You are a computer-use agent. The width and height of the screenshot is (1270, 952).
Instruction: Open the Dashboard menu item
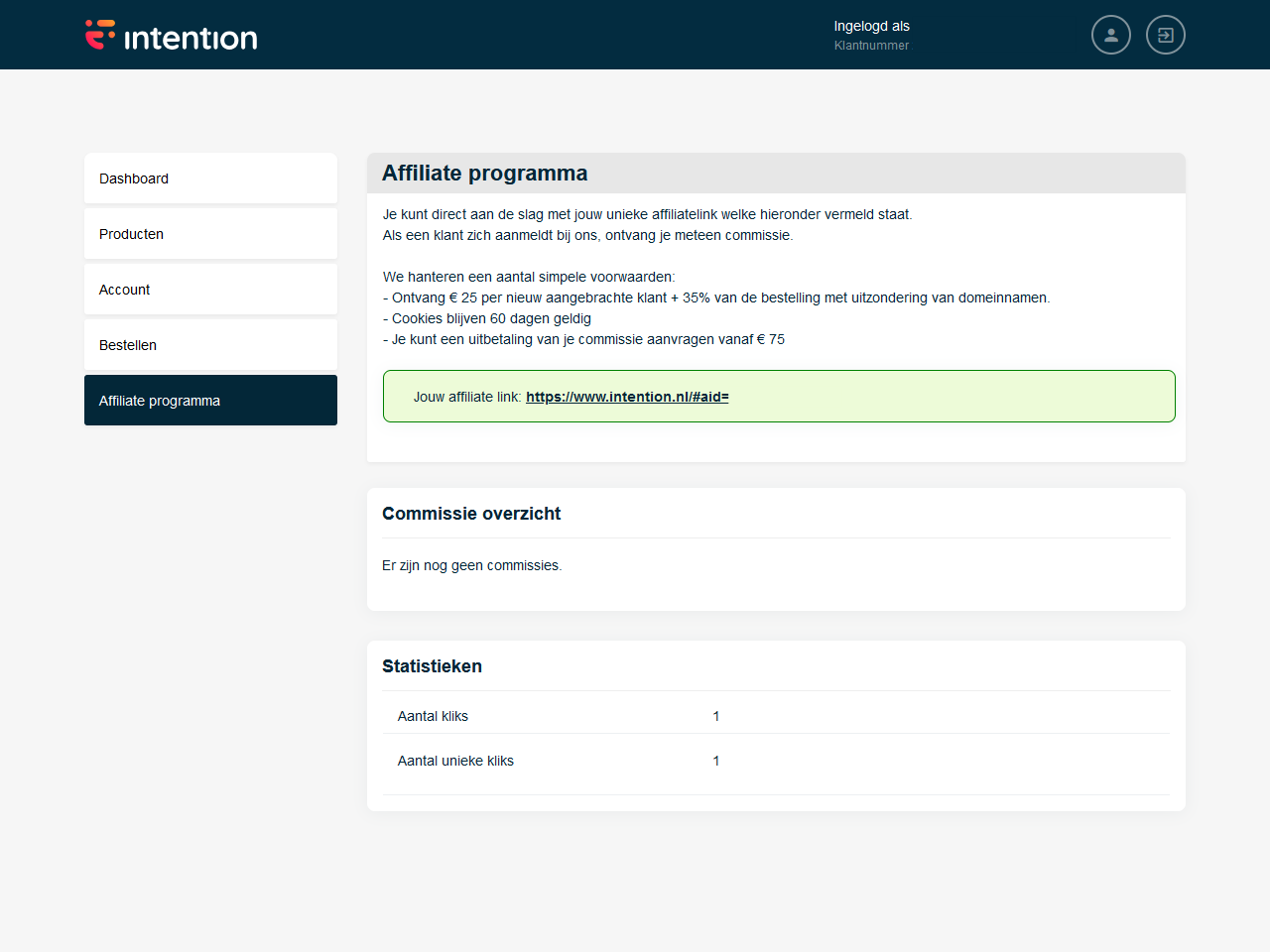[x=210, y=178]
